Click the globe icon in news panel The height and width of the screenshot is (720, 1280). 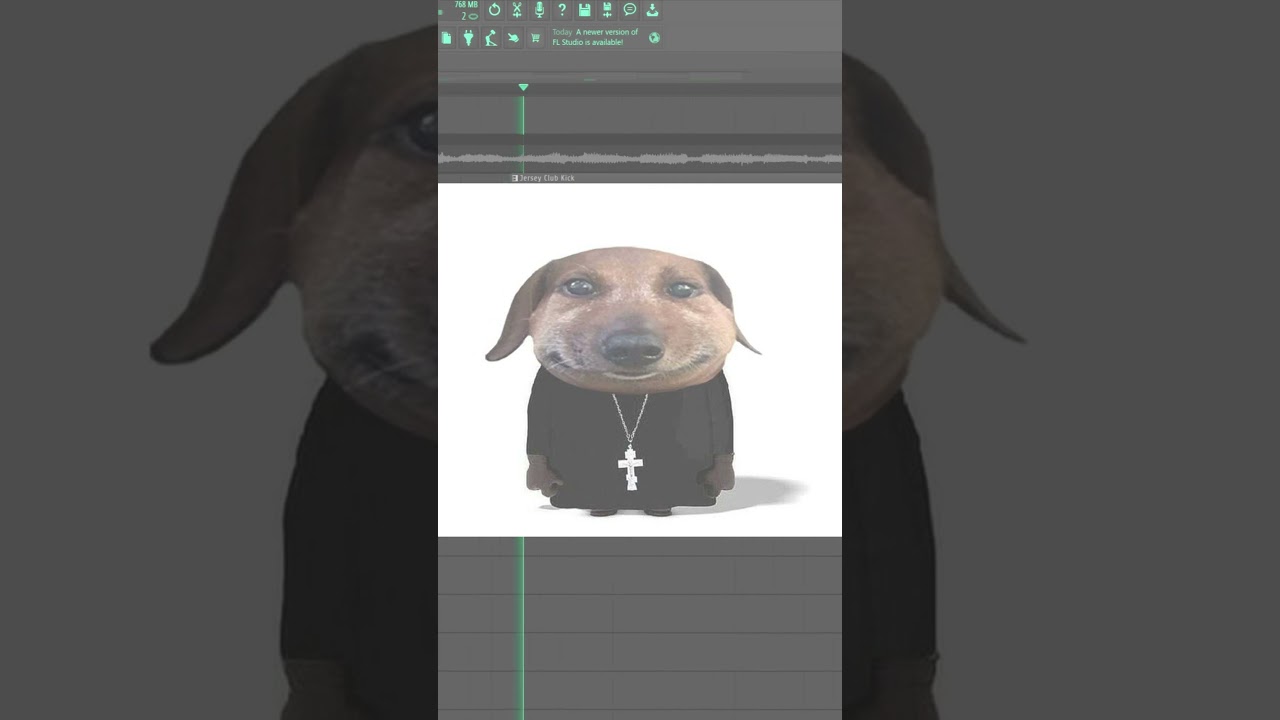[654, 38]
